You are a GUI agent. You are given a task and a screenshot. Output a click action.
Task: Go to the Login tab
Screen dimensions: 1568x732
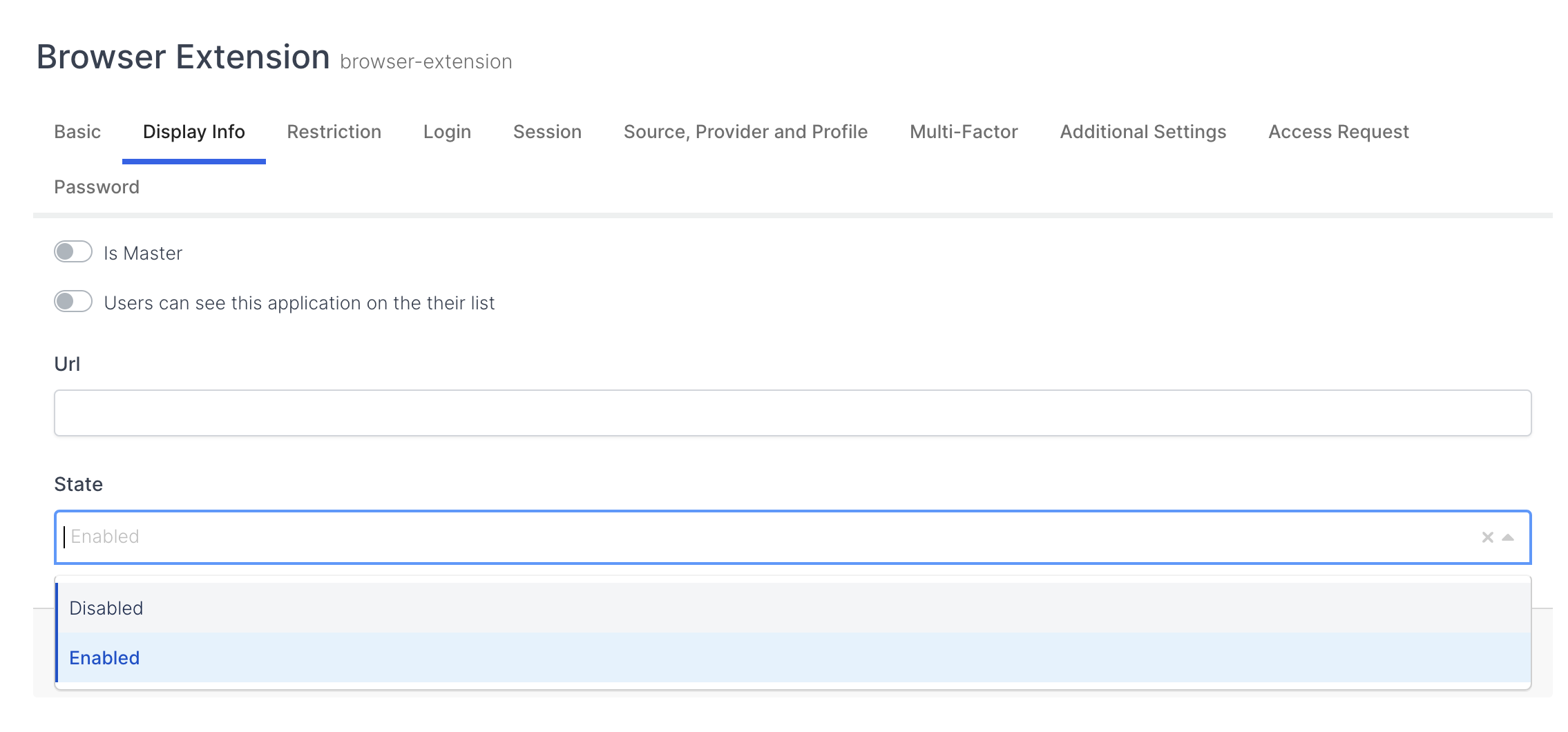coord(447,132)
